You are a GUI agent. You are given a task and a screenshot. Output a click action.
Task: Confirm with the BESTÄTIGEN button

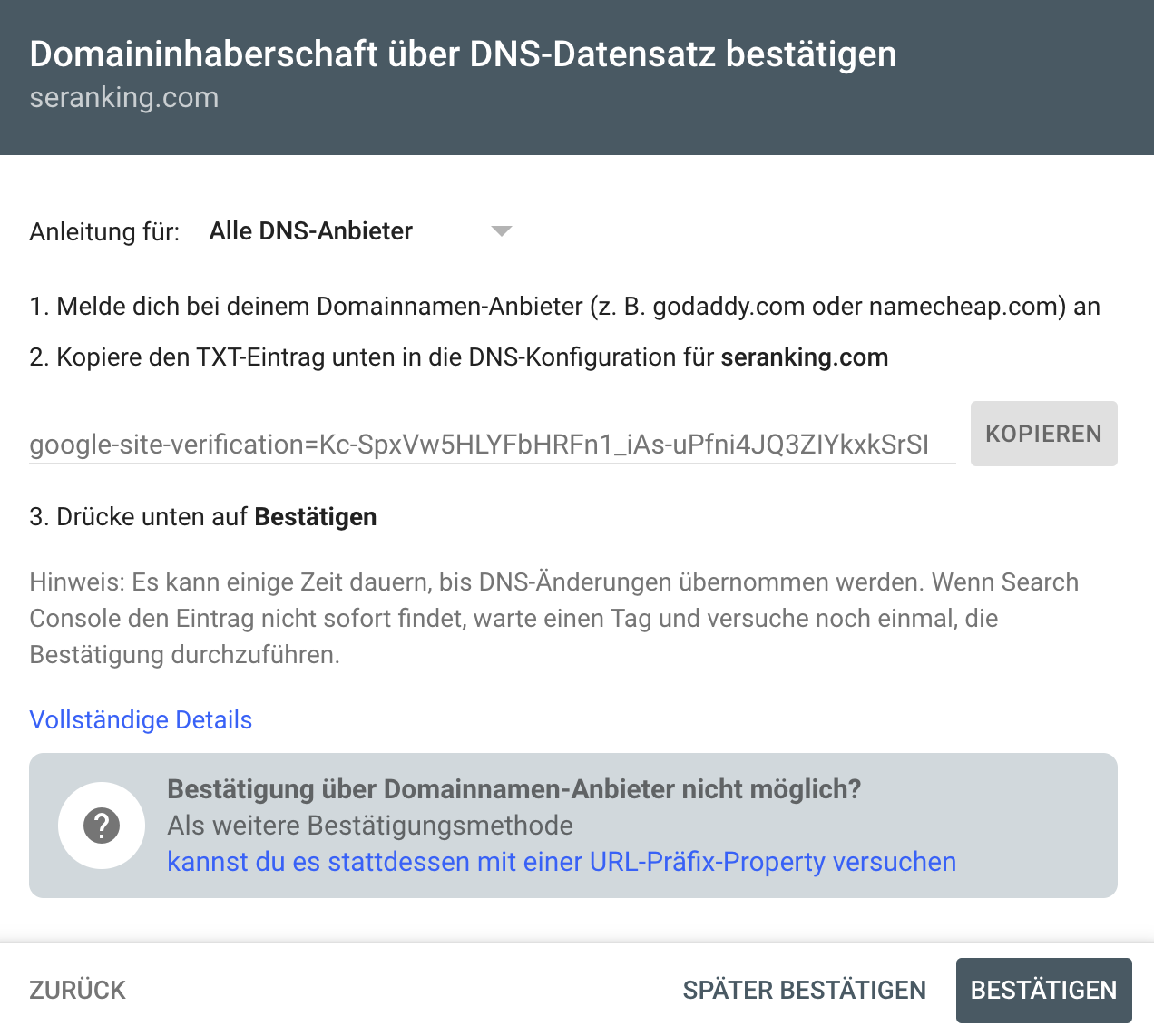click(x=1043, y=990)
